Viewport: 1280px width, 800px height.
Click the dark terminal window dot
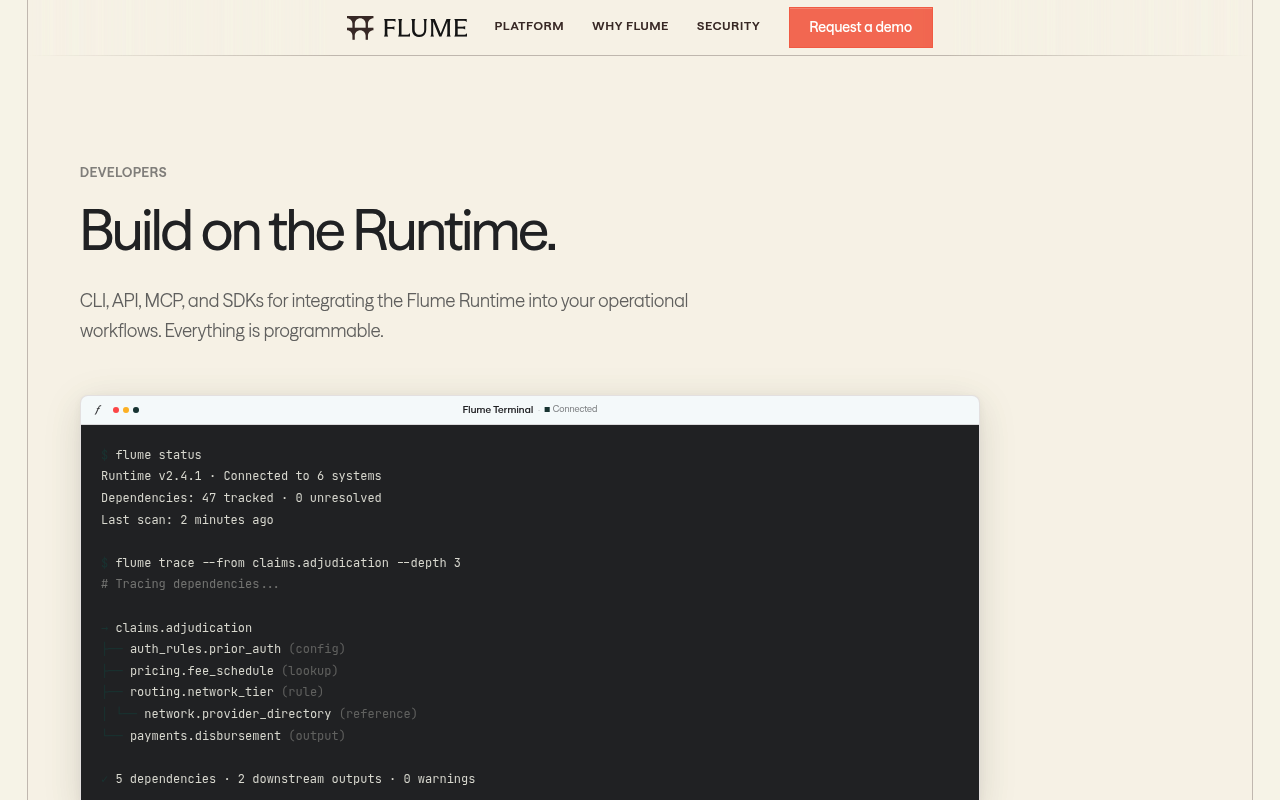pos(136,410)
